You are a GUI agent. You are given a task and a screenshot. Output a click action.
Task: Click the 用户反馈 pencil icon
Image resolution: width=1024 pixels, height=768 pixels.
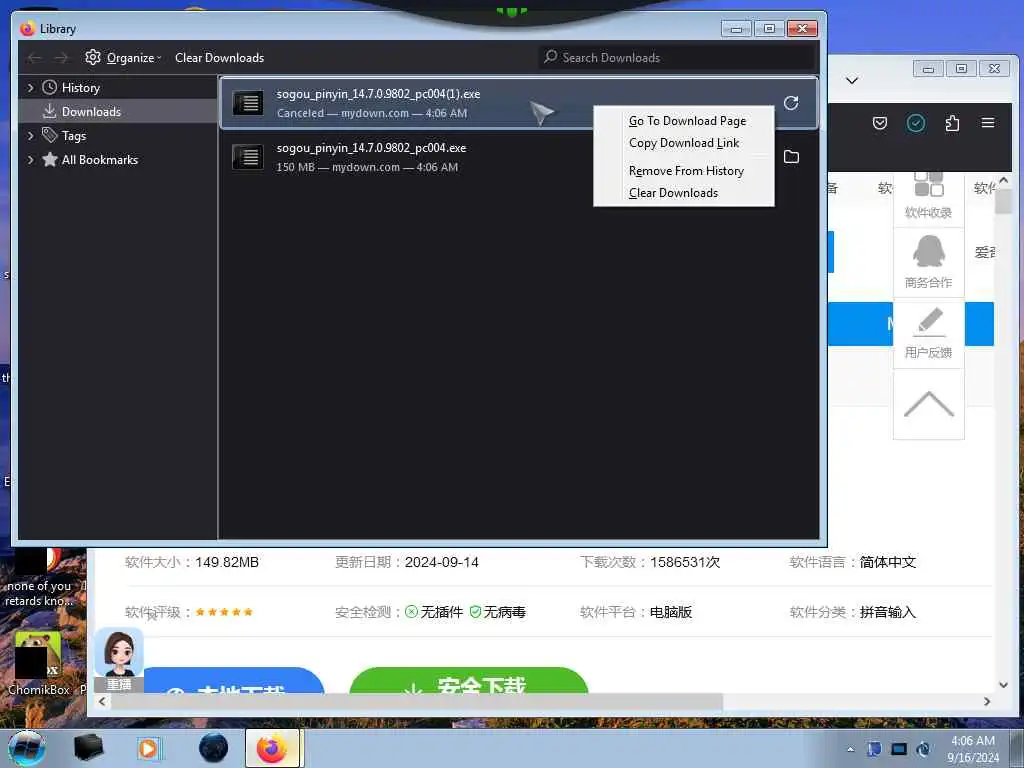[930, 321]
